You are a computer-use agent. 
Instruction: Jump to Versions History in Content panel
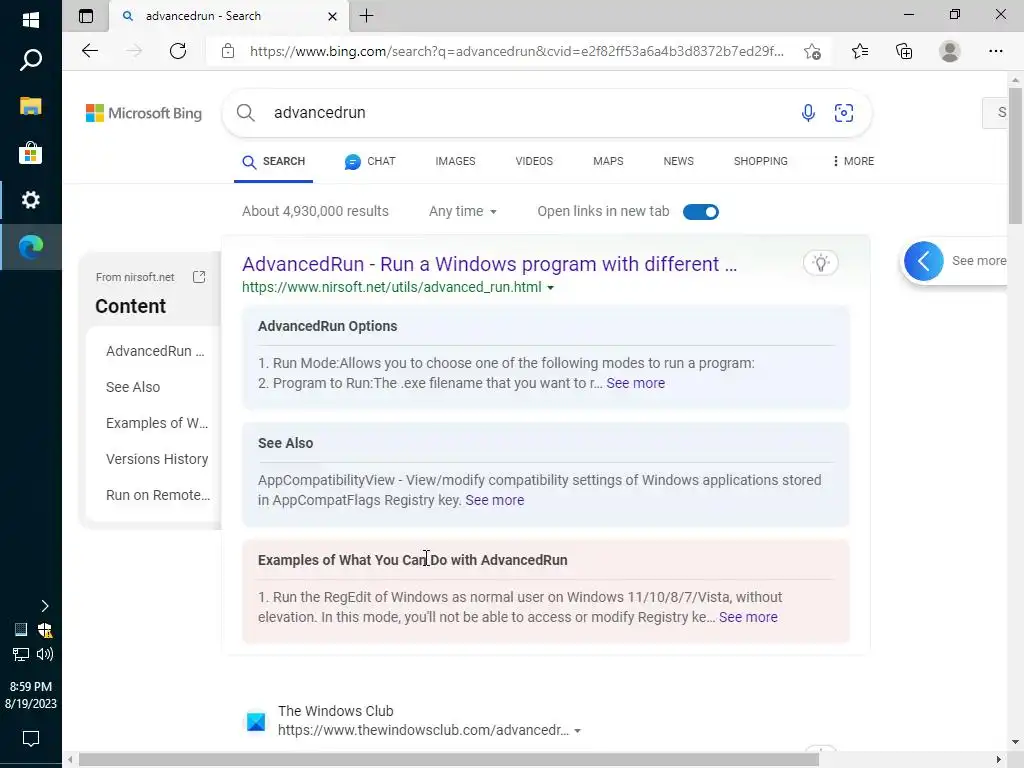pyautogui.click(x=157, y=459)
